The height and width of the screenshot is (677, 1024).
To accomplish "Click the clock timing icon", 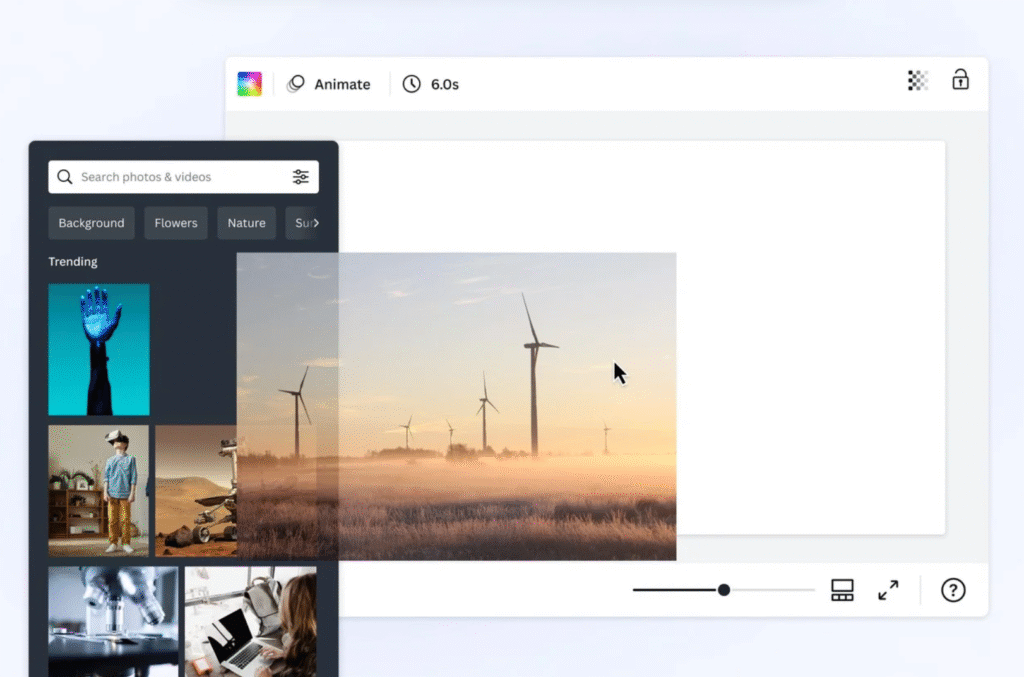I will [411, 84].
